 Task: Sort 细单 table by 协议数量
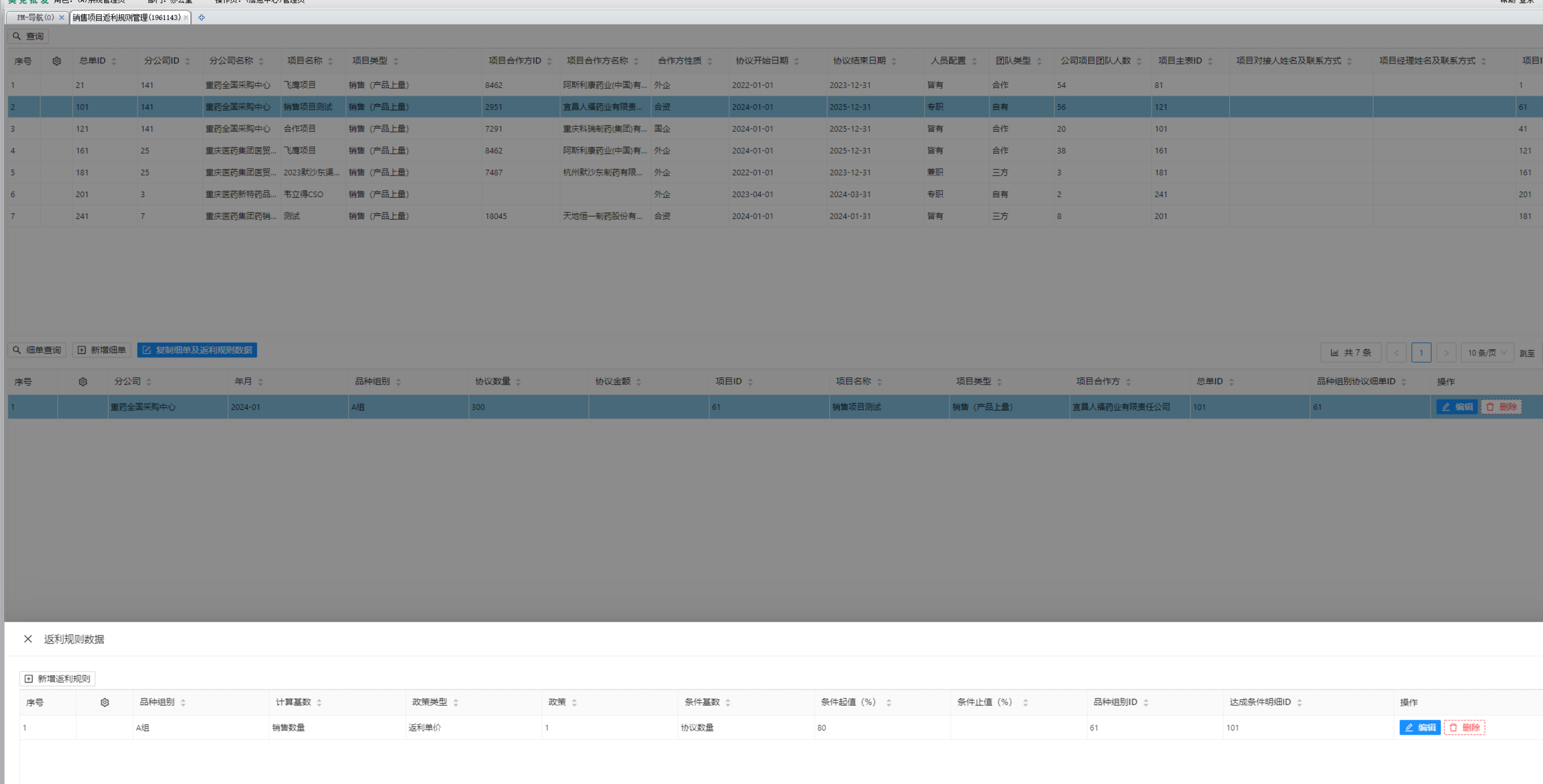point(518,382)
